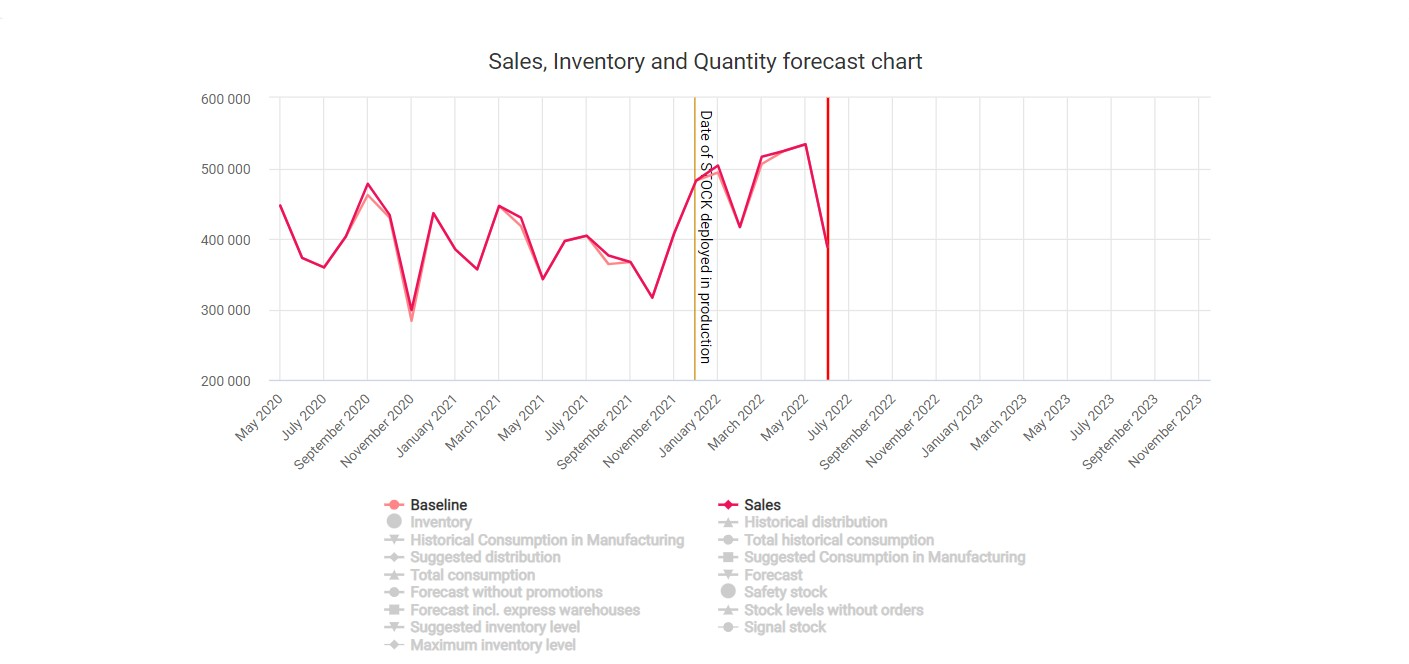Click the Sales legend diamond marker
The image size is (1409, 664).
(728, 505)
